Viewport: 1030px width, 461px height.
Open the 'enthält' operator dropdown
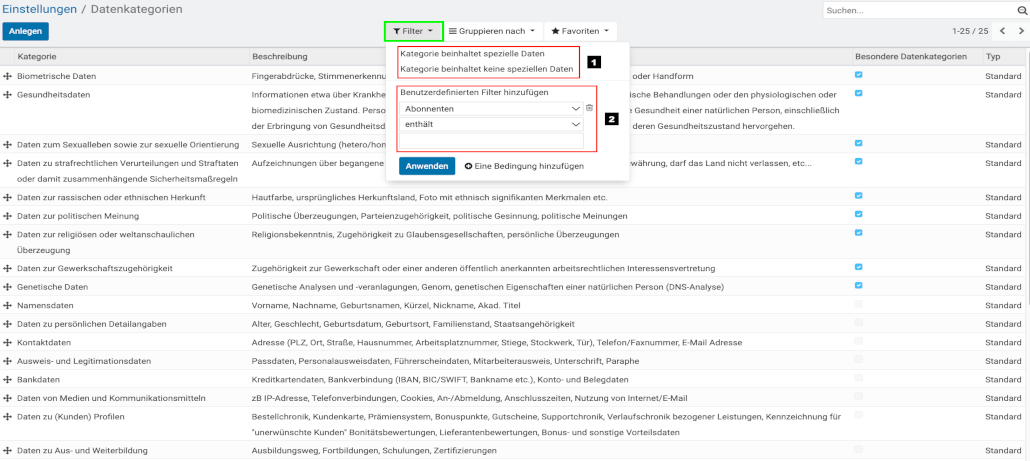tap(490, 125)
